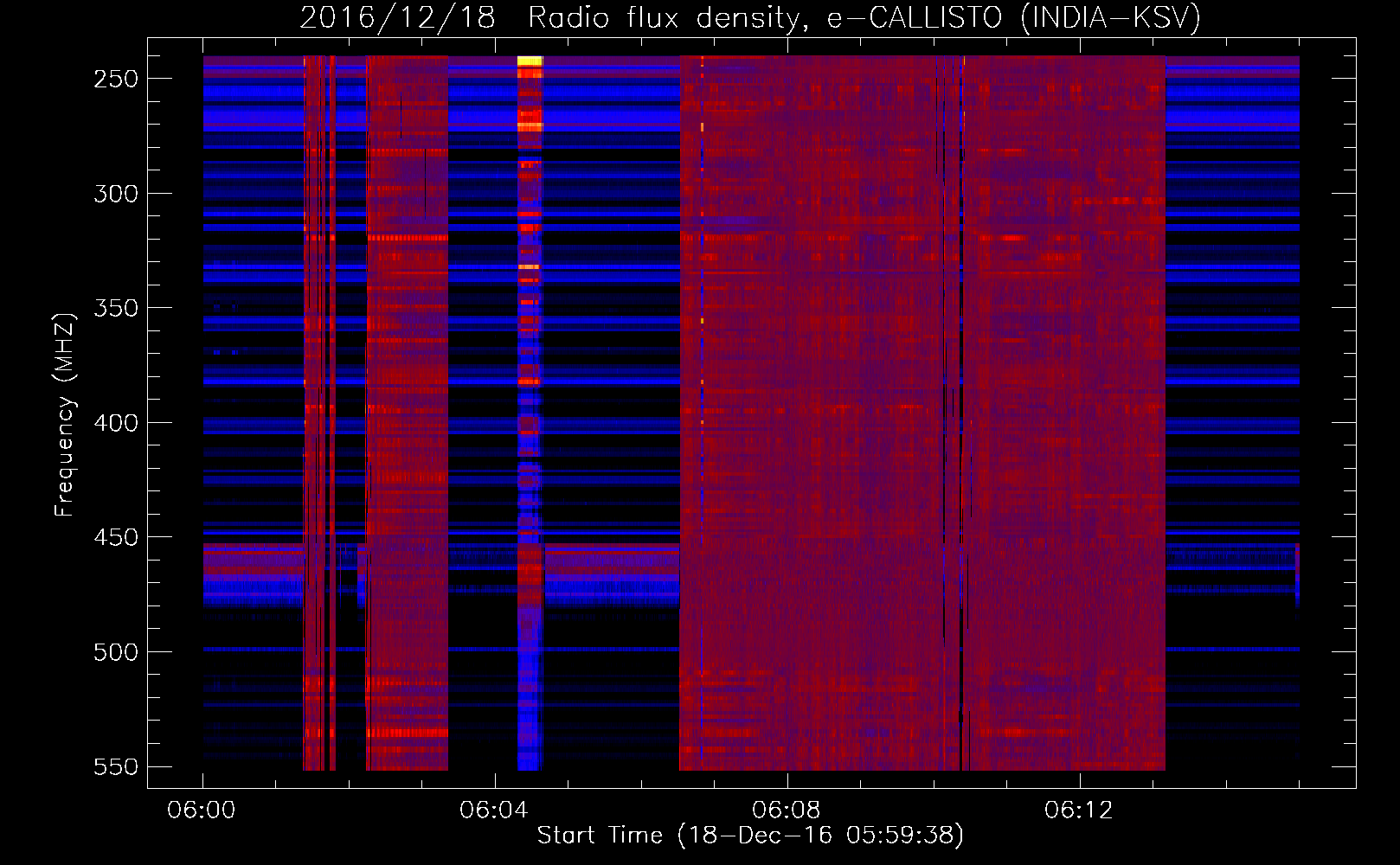Click the bright yellow burst near 06:04 at 245 MHz
This screenshot has width=1400, height=865.
pyautogui.click(x=530, y=61)
